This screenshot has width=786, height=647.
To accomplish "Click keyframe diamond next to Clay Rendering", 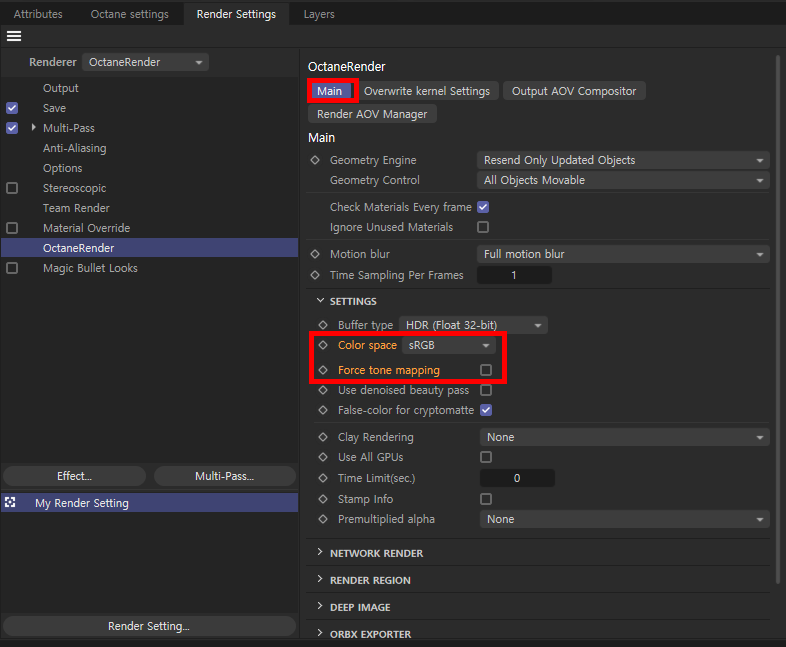I will coord(323,437).
